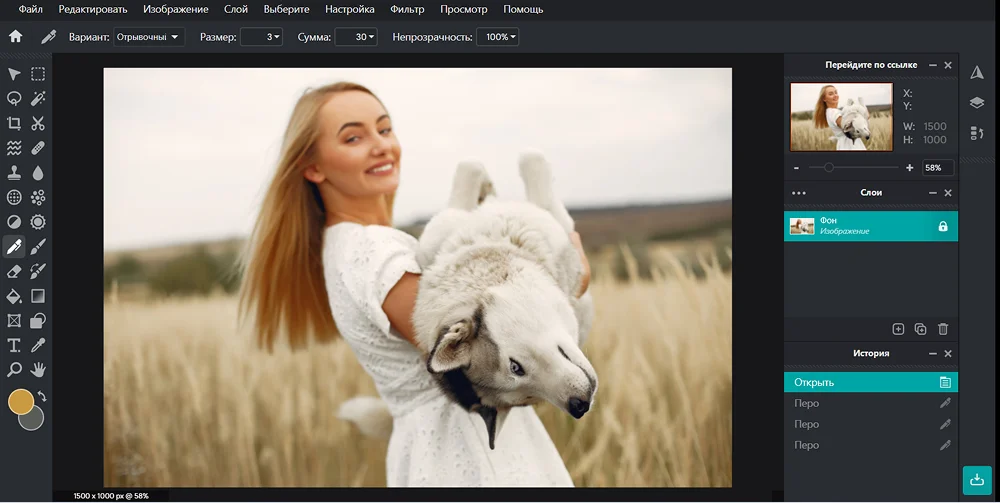Screen dimensions: 1000x503
Task: Open the Вариант dropdown
Action: coord(149,37)
